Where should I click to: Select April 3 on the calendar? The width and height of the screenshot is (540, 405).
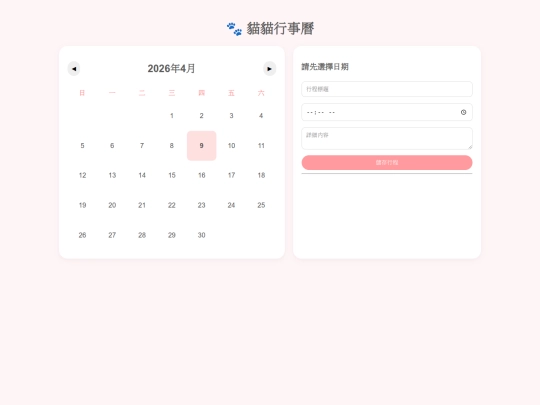pos(231,116)
